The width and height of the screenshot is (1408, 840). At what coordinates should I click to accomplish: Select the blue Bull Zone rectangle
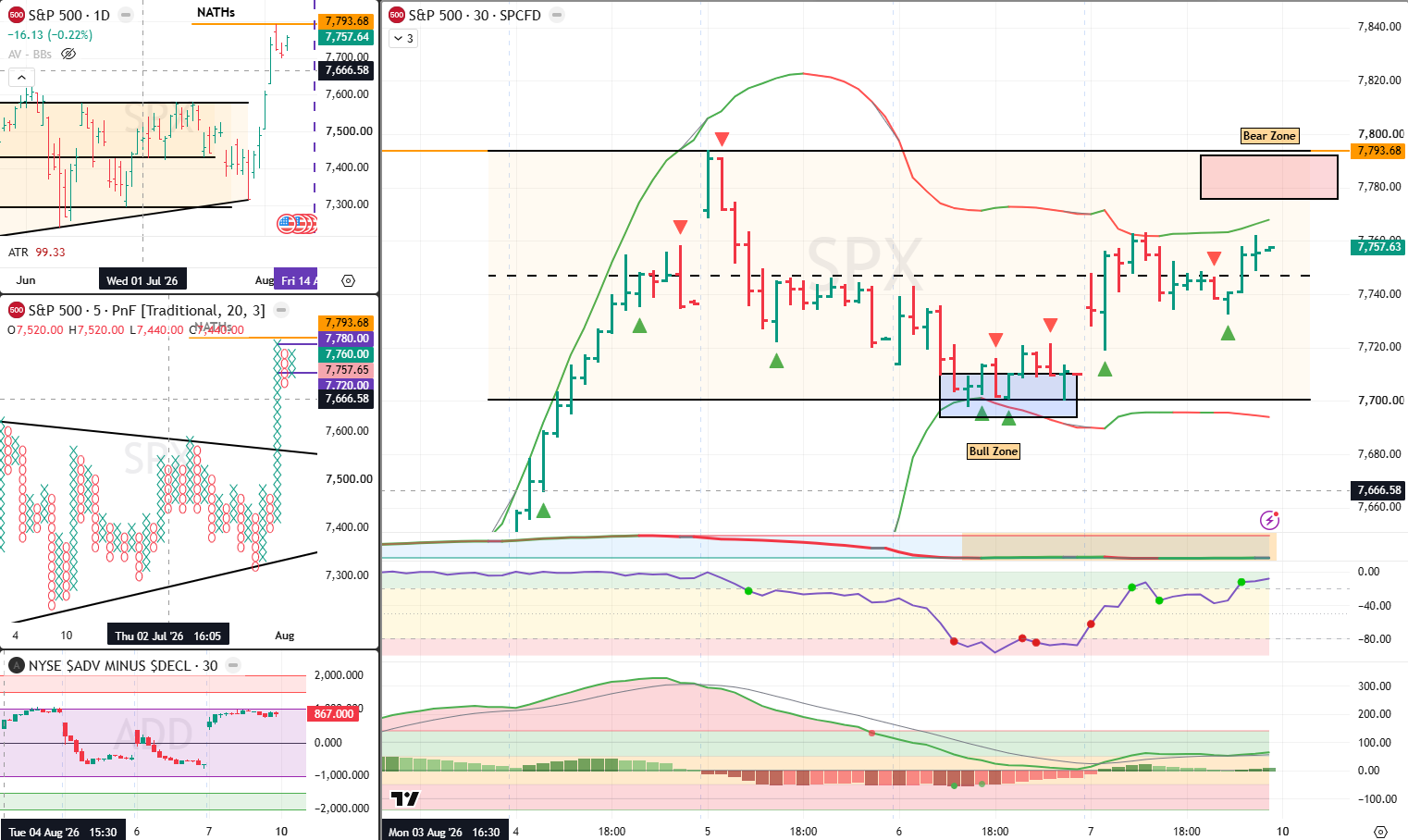point(1008,395)
